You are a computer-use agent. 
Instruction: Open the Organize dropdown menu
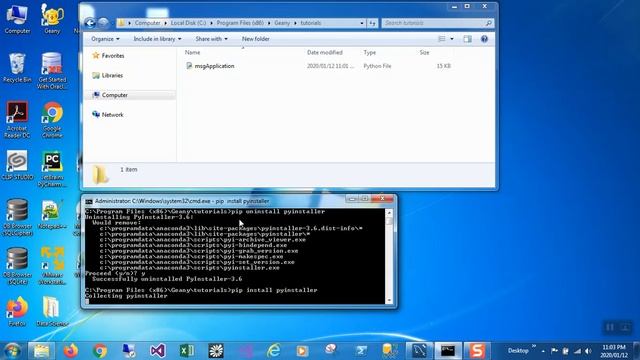[105, 39]
